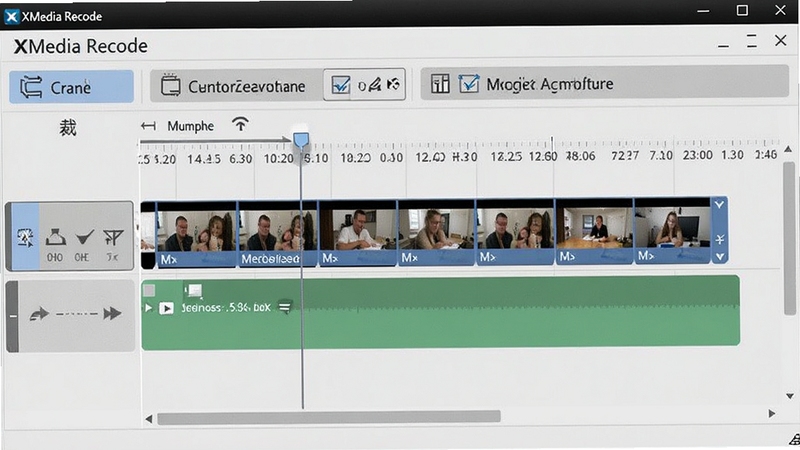Minimize the inner XMedia Recode panel
The image size is (800, 450).
(x=723, y=45)
